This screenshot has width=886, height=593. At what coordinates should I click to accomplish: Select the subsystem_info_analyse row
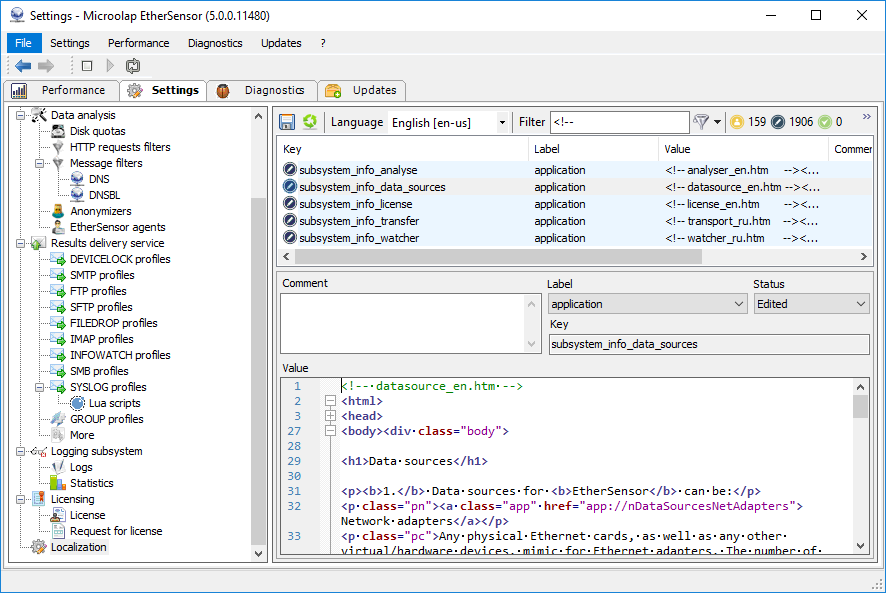[575, 170]
